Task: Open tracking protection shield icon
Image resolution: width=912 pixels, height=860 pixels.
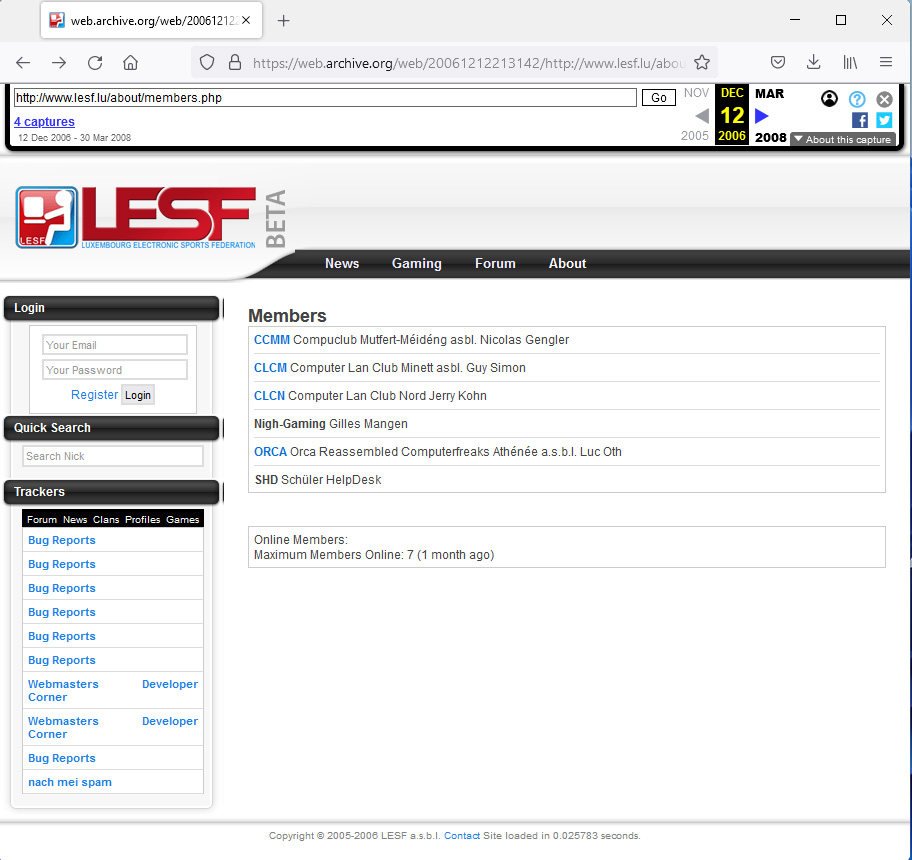Action: tap(207, 62)
